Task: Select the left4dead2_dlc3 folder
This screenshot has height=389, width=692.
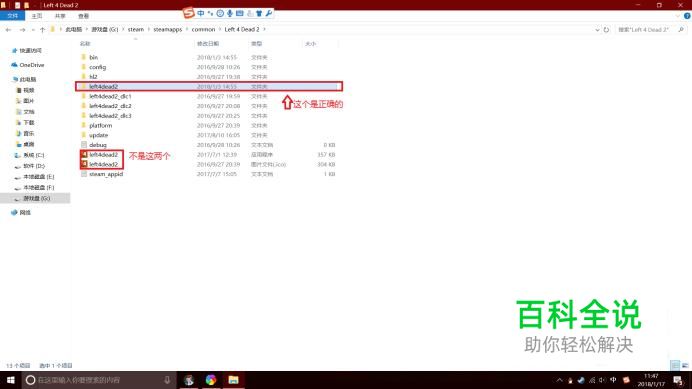Action: coord(110,116)
